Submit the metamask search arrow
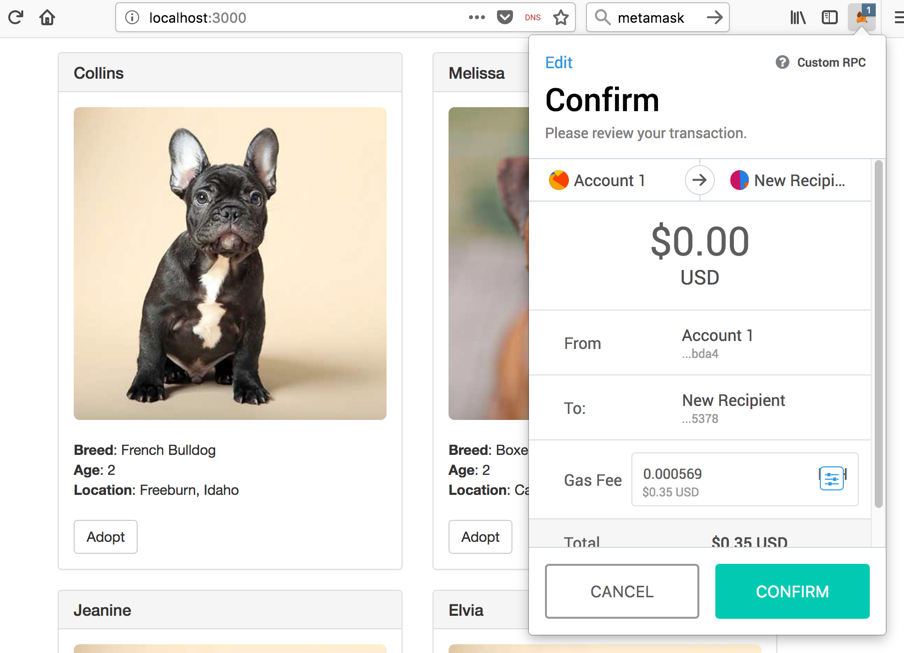The width and height of the screenshot is (904, 653). coord(714,17)
